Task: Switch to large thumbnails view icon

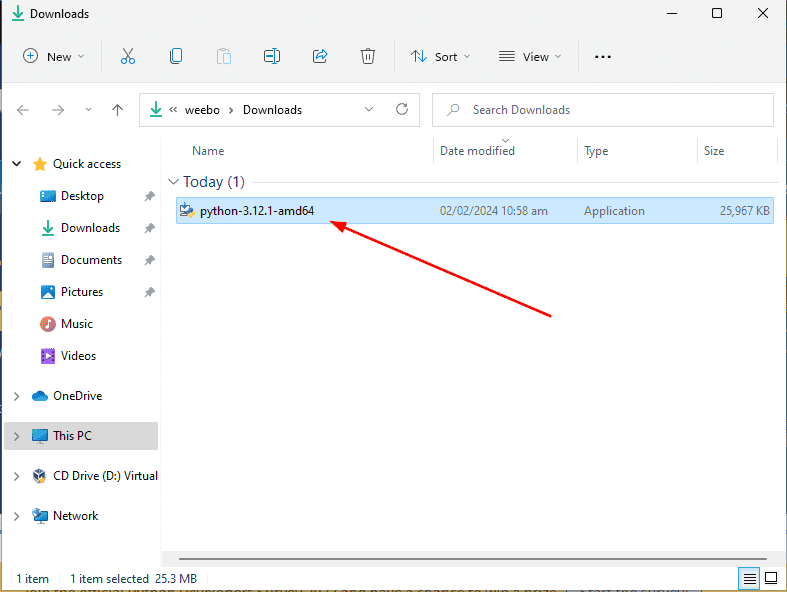Action: tap(771, 578)
